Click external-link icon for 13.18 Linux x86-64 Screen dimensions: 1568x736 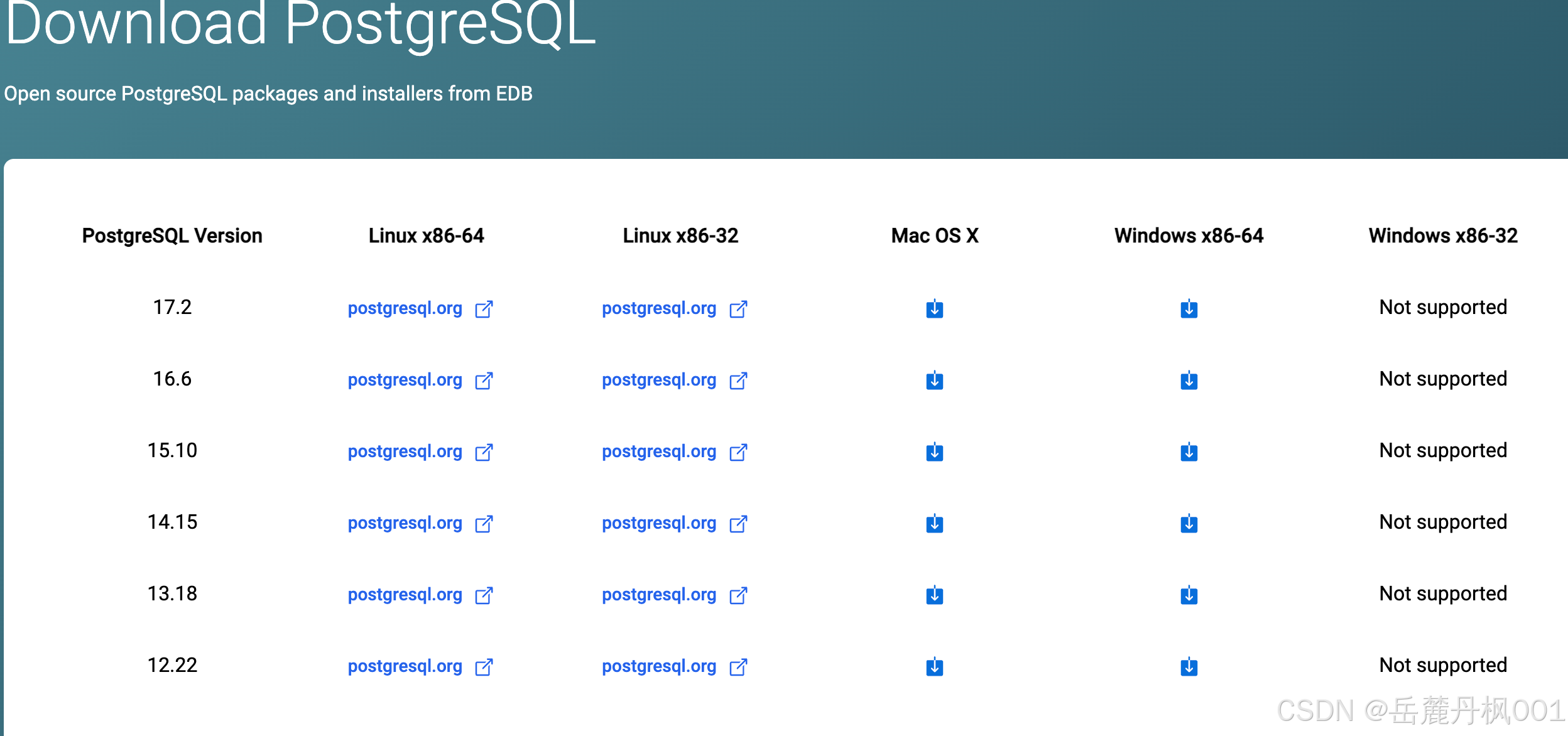point(484,595)
